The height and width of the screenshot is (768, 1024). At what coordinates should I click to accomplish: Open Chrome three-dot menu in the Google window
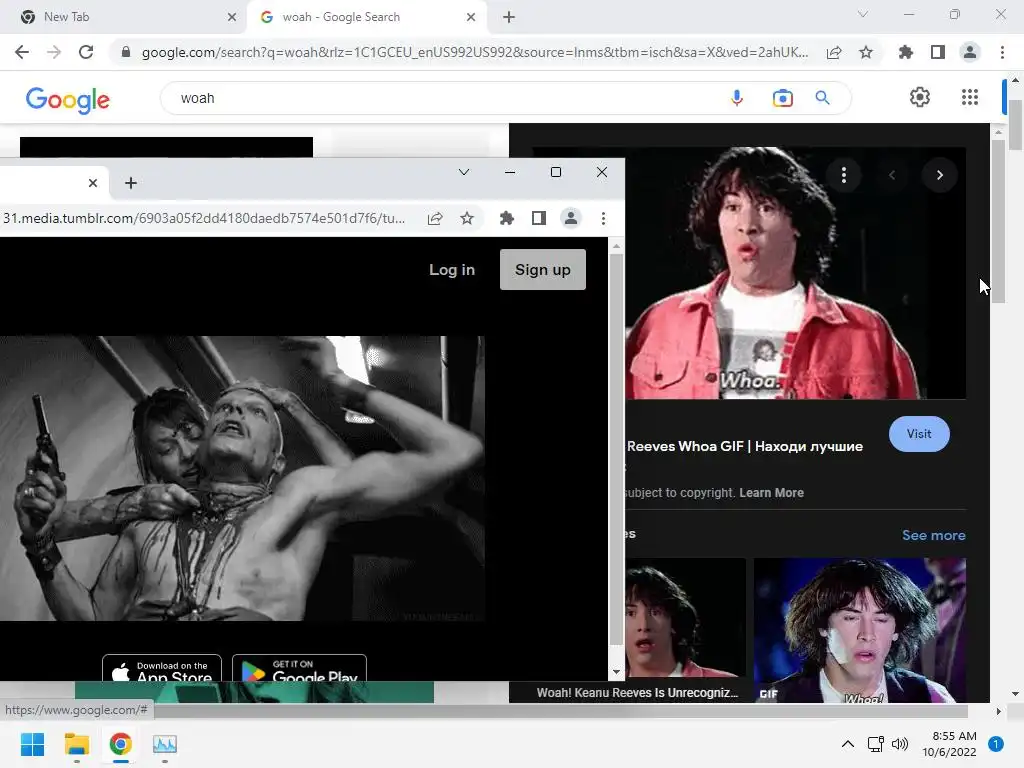pos(1002,52)
